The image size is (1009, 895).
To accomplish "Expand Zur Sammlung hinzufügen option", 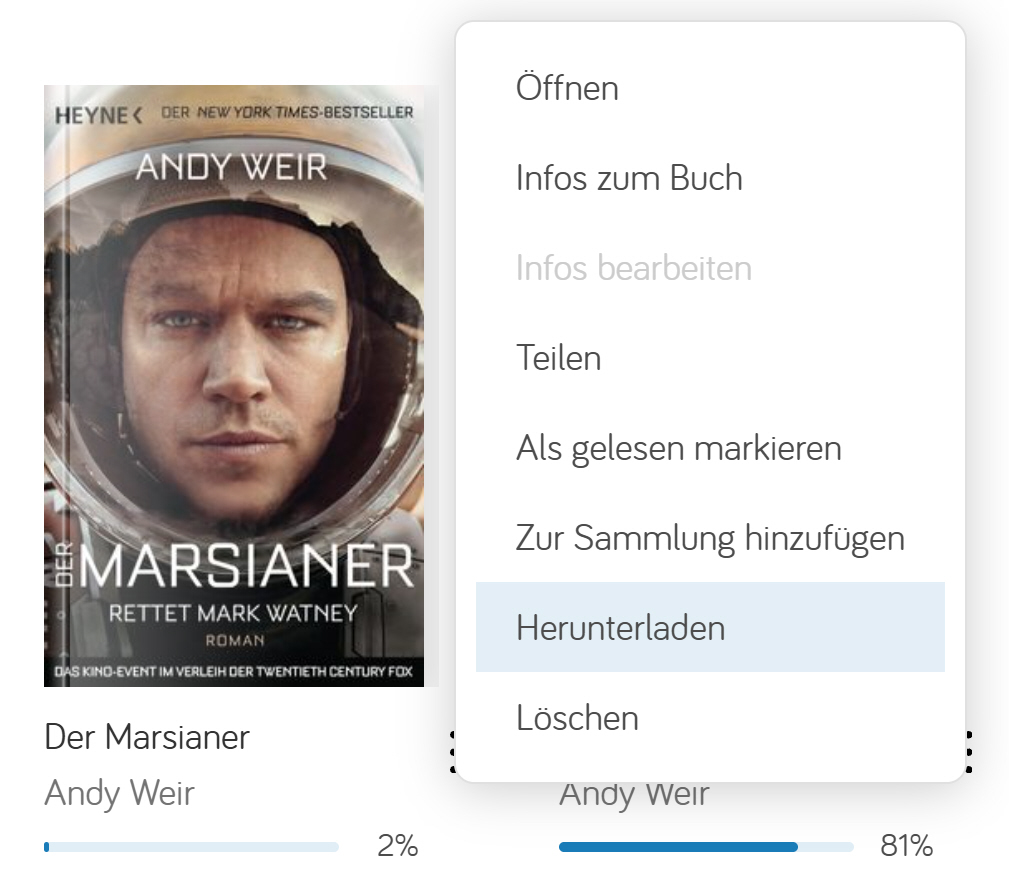I will click(710, 538).
